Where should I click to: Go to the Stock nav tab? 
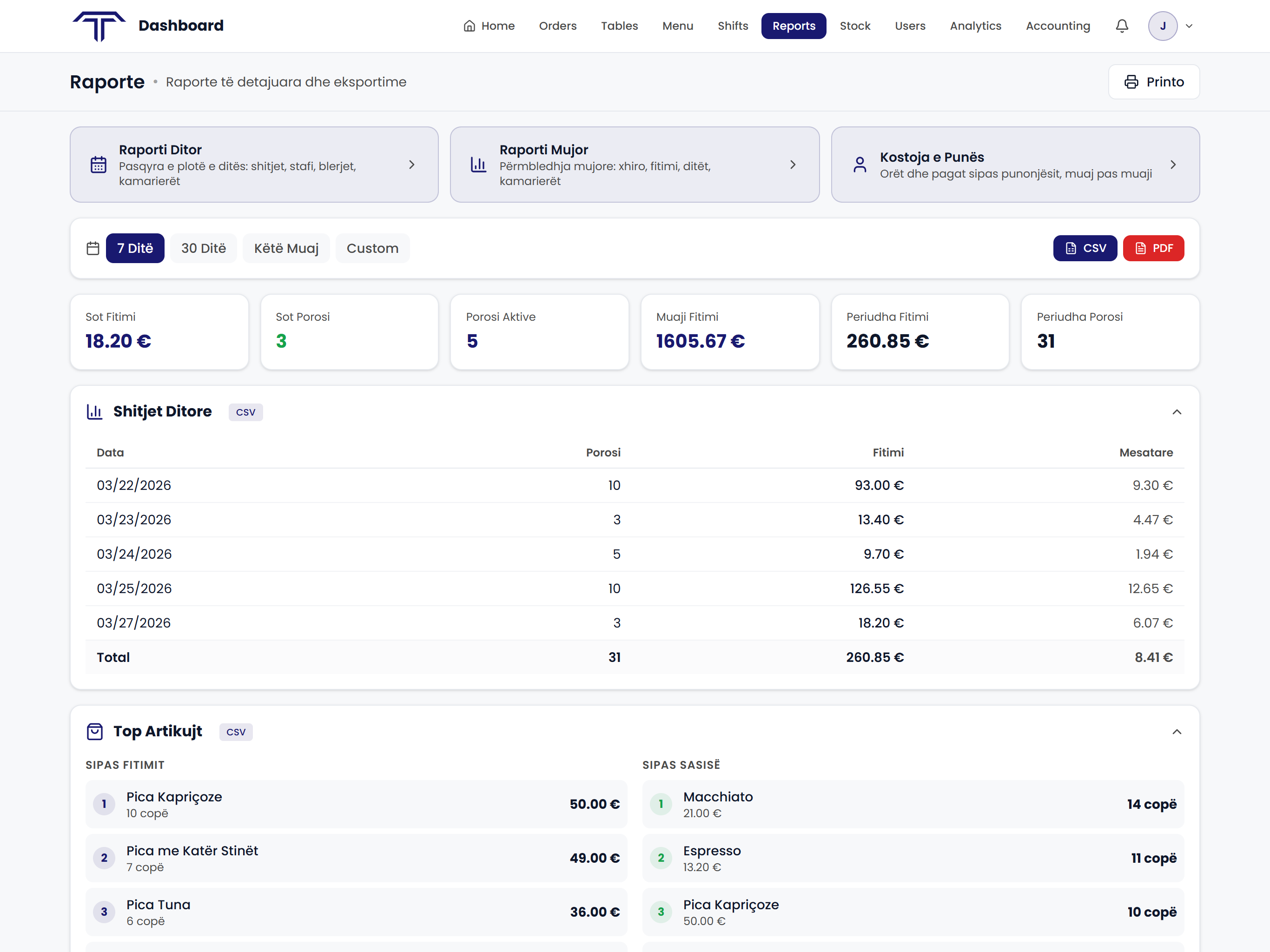[x=854, y=26]
